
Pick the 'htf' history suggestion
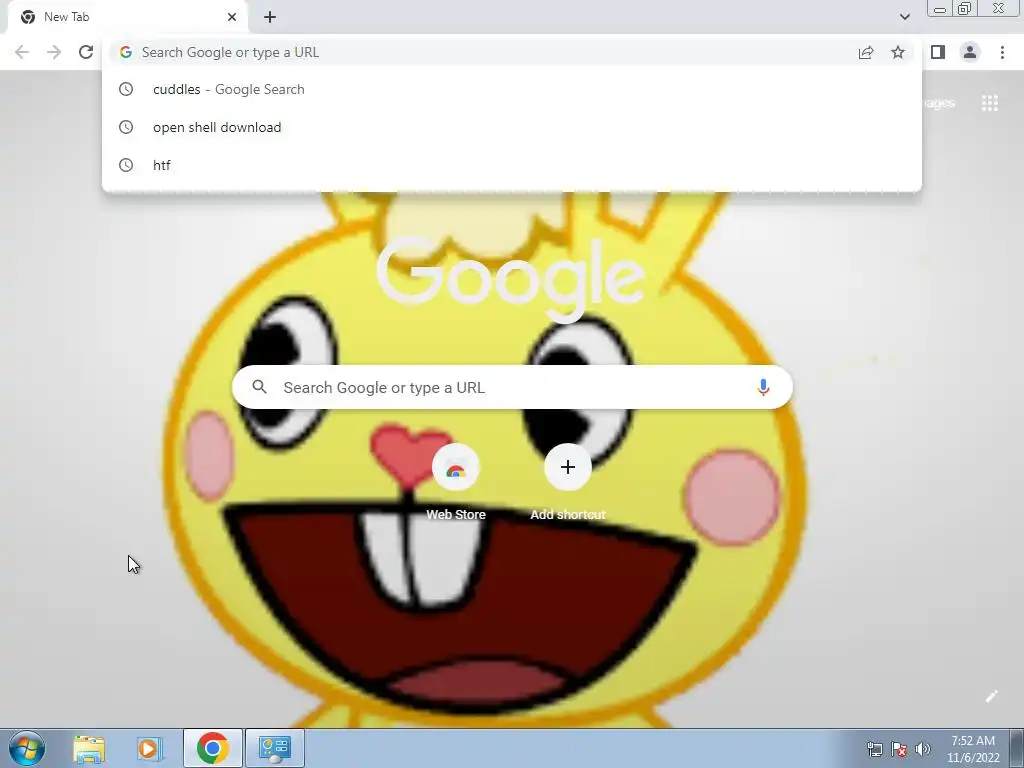(x=512, y=165)
